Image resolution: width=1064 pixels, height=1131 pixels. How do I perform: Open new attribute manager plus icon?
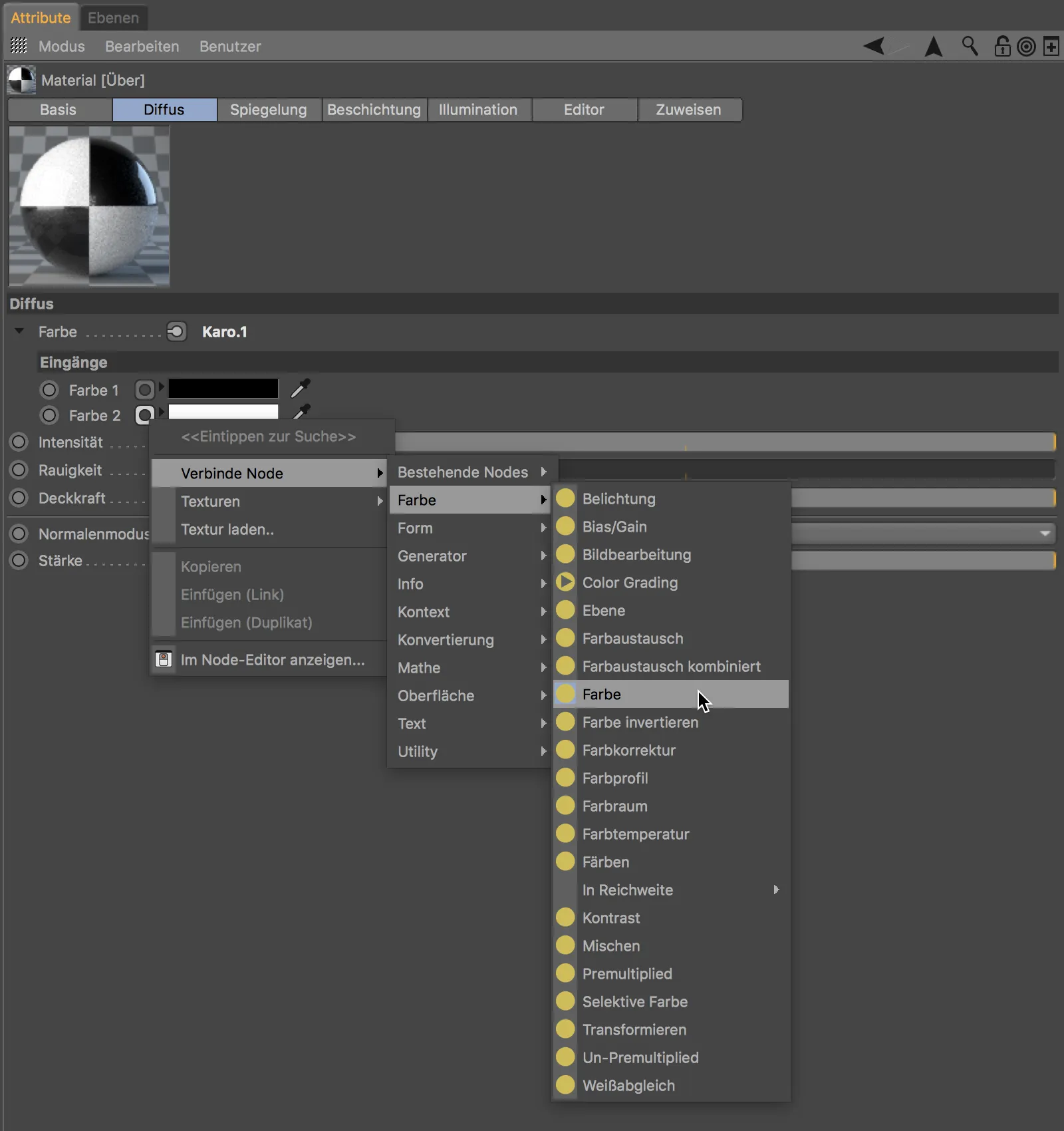[x=1051, y=47]
